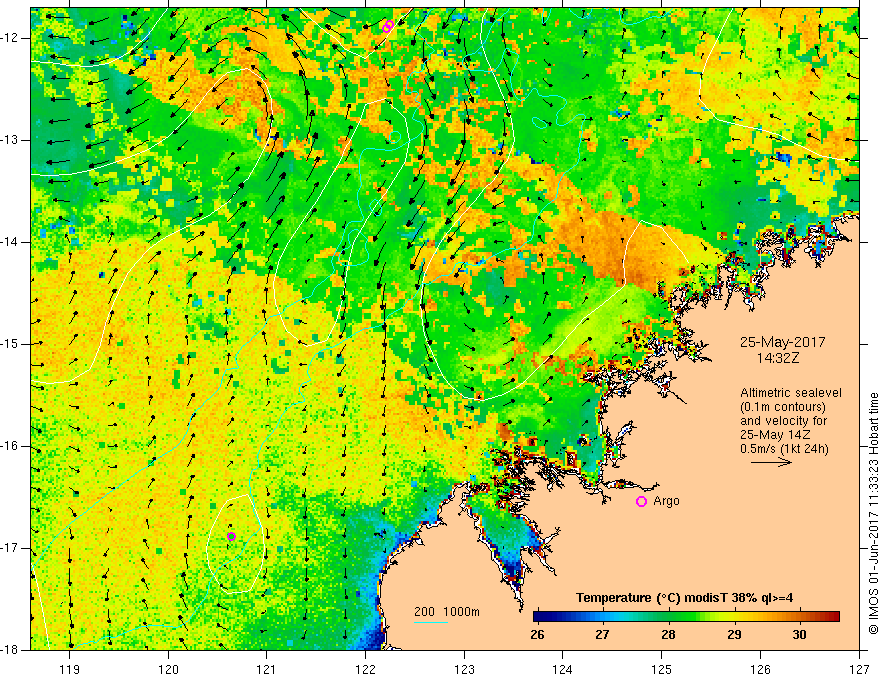Screen dimensions: 880x680
Task: Click the longitude axis label '122'
Action: [x=365, y=669]
